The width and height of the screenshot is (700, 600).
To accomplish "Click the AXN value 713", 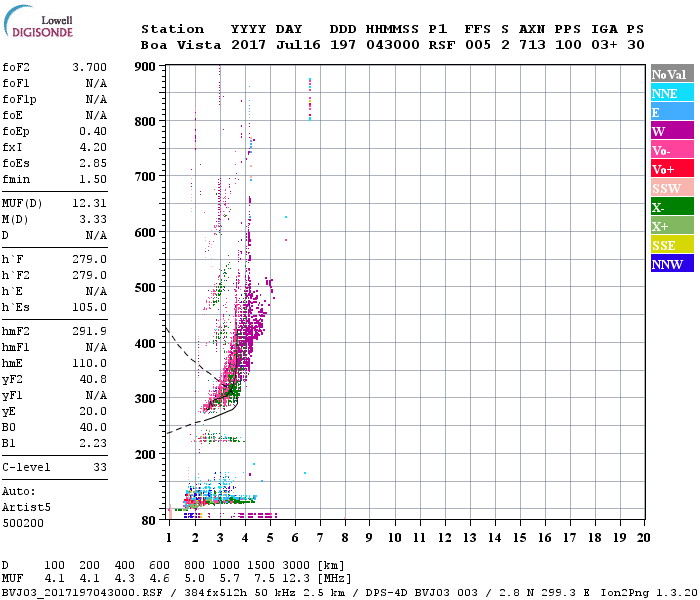I will [x=532, y=45].
